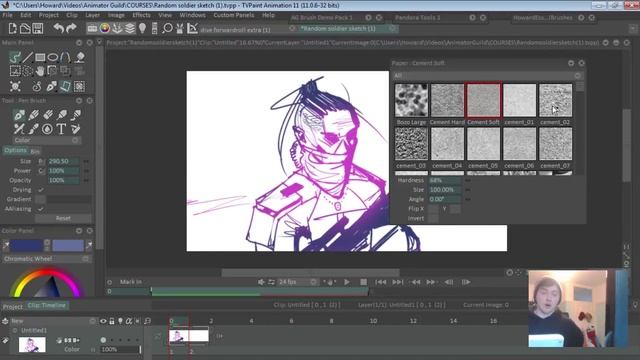Select the straight line tool
Screen dimensions: 640x360
(27, 57)
